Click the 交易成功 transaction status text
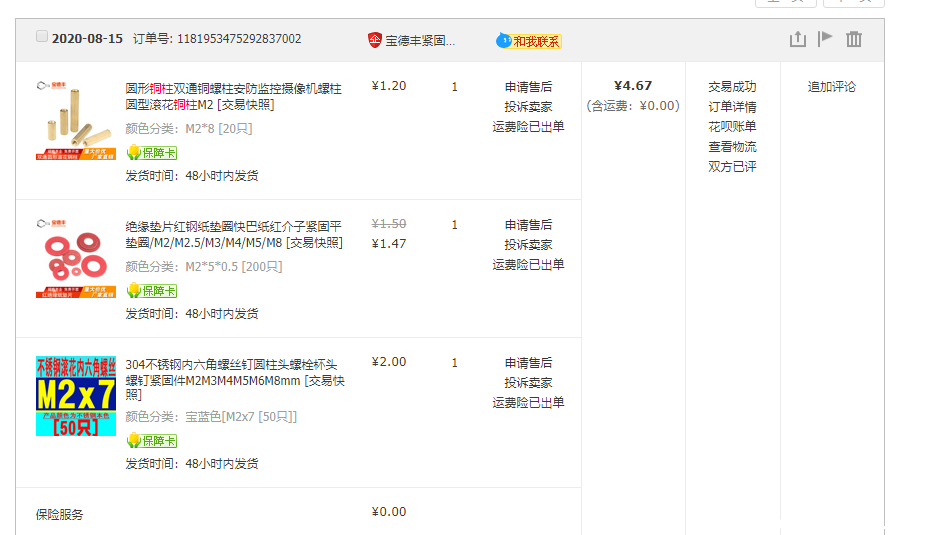The width and height of the screenshot is (943, 535). tap(732, 87)
